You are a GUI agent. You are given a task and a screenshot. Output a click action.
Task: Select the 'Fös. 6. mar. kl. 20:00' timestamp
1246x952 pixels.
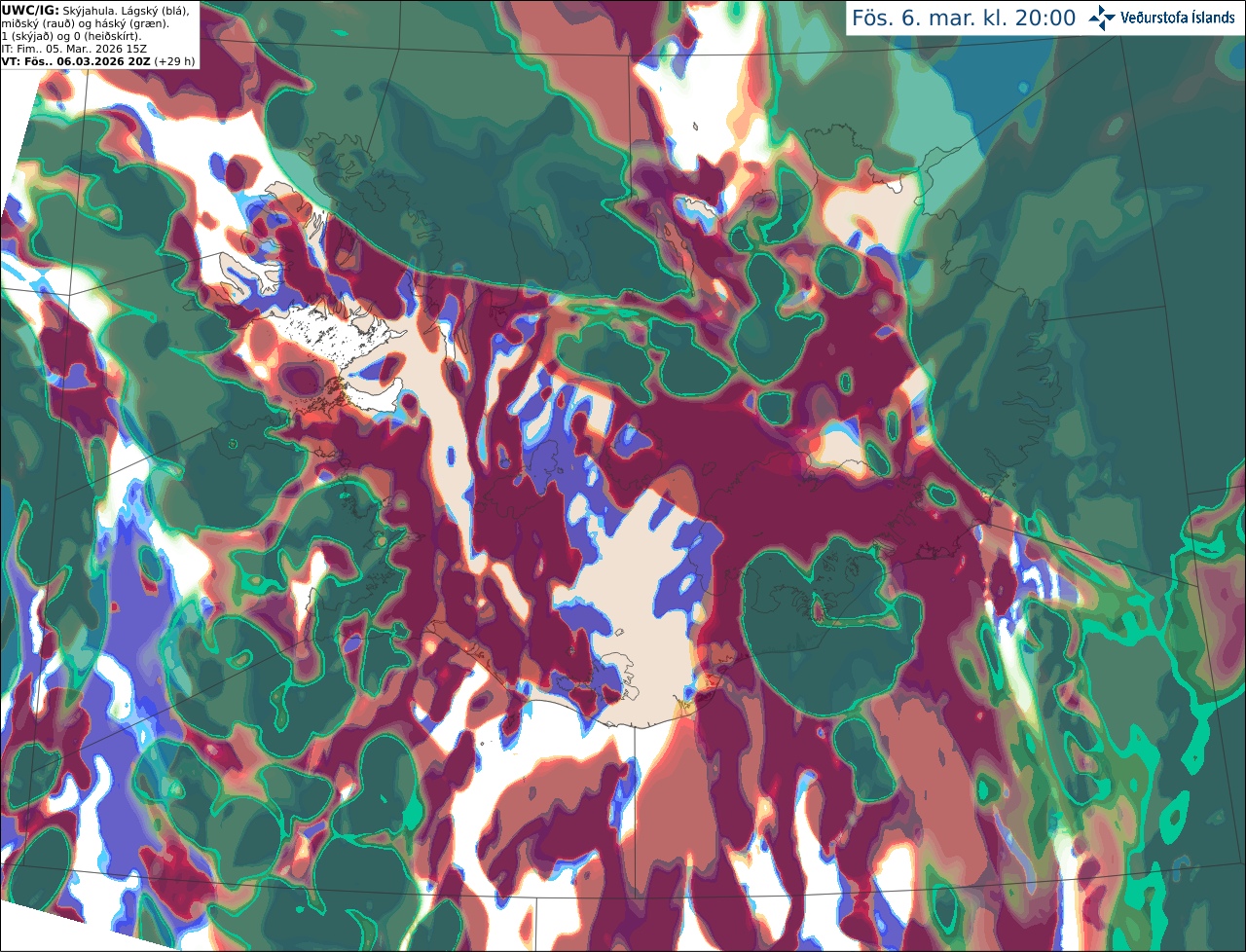click(x=964, y=18)
